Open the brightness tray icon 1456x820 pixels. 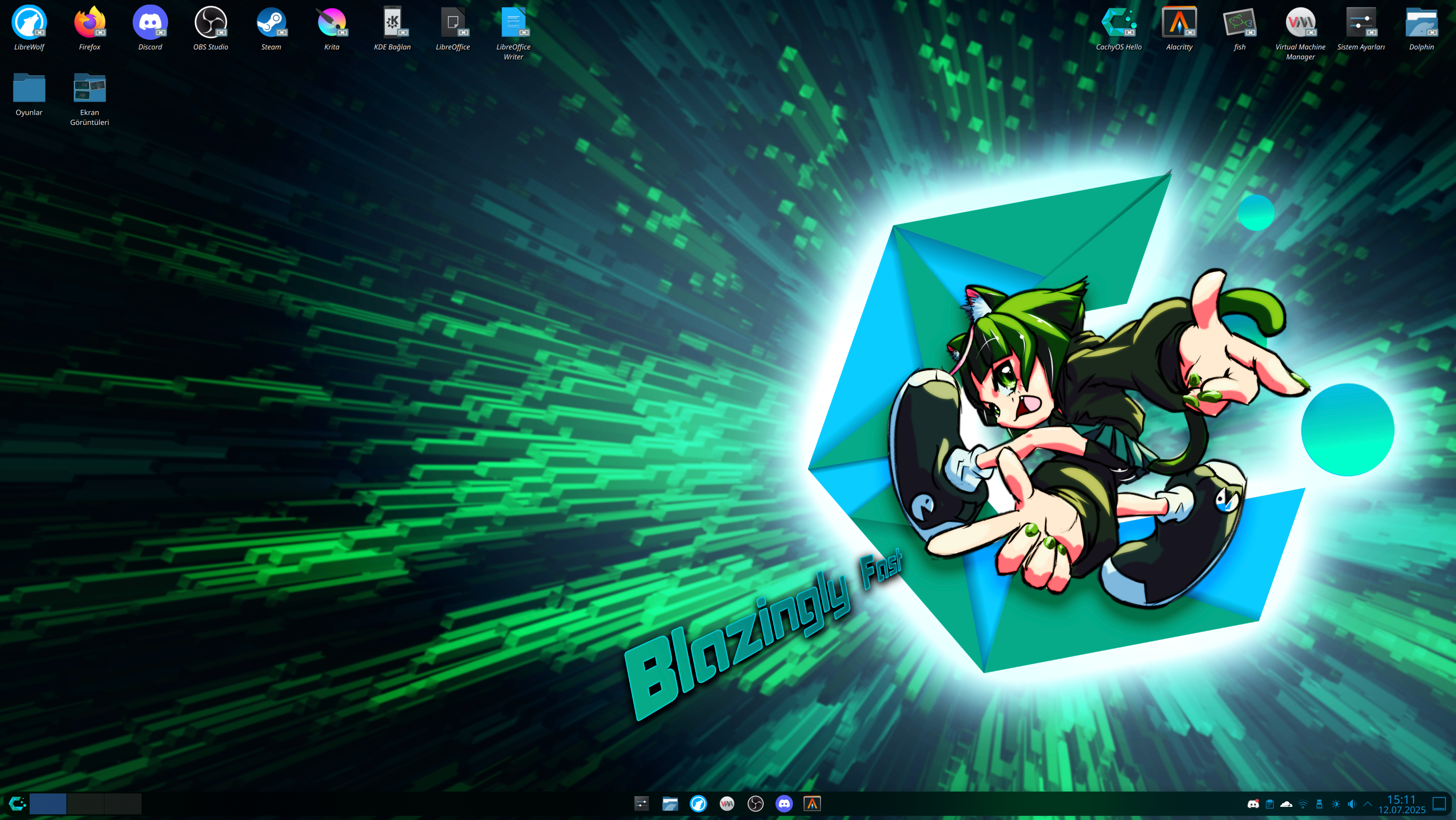(x=1336, y=804)
